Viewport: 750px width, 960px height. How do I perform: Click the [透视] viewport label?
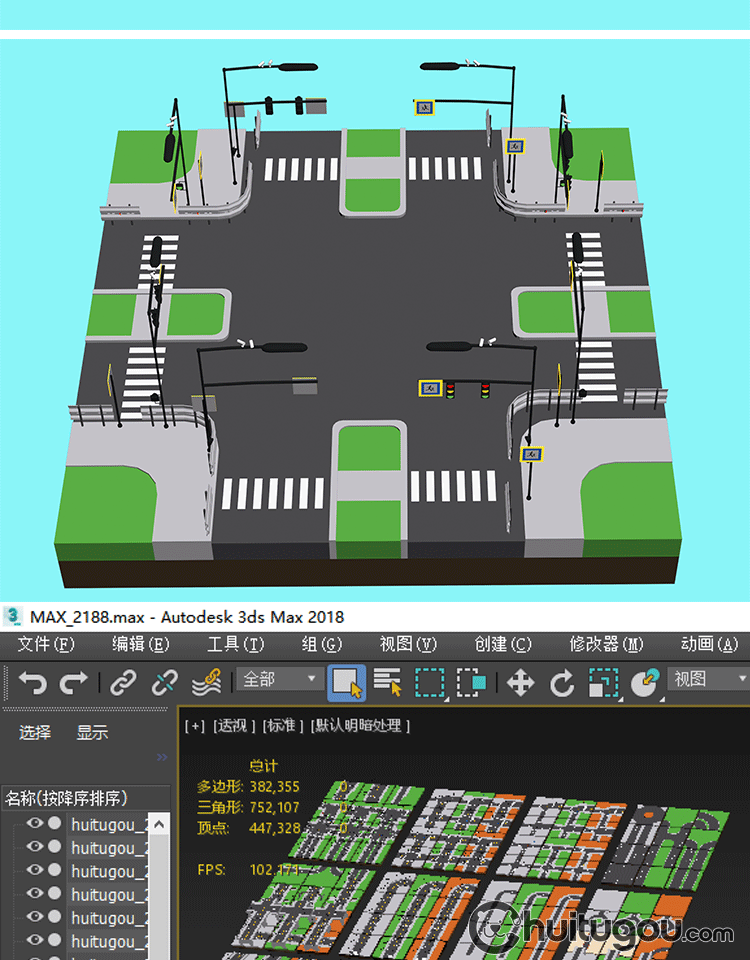231,725
